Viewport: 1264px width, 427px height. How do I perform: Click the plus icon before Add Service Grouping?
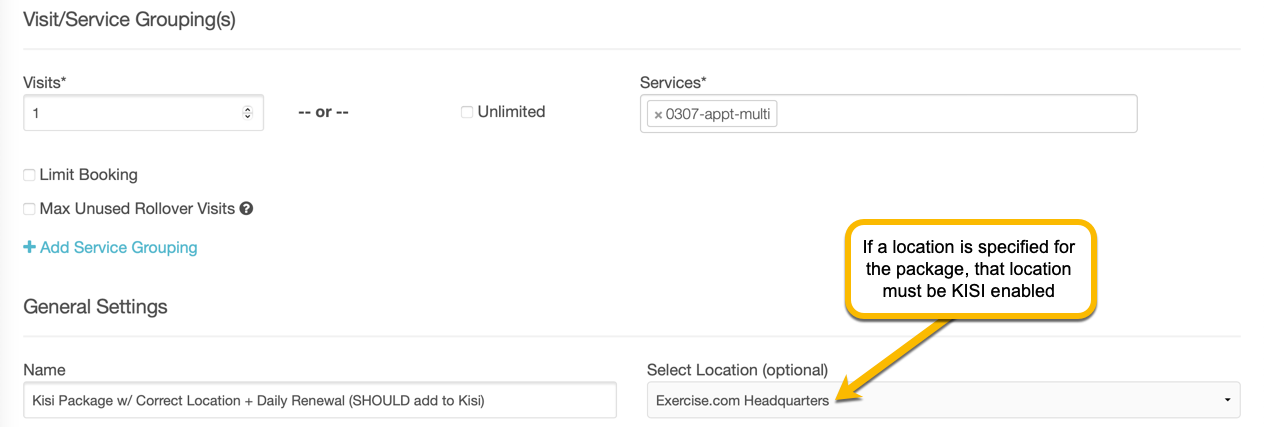click(x=29, y=247)
